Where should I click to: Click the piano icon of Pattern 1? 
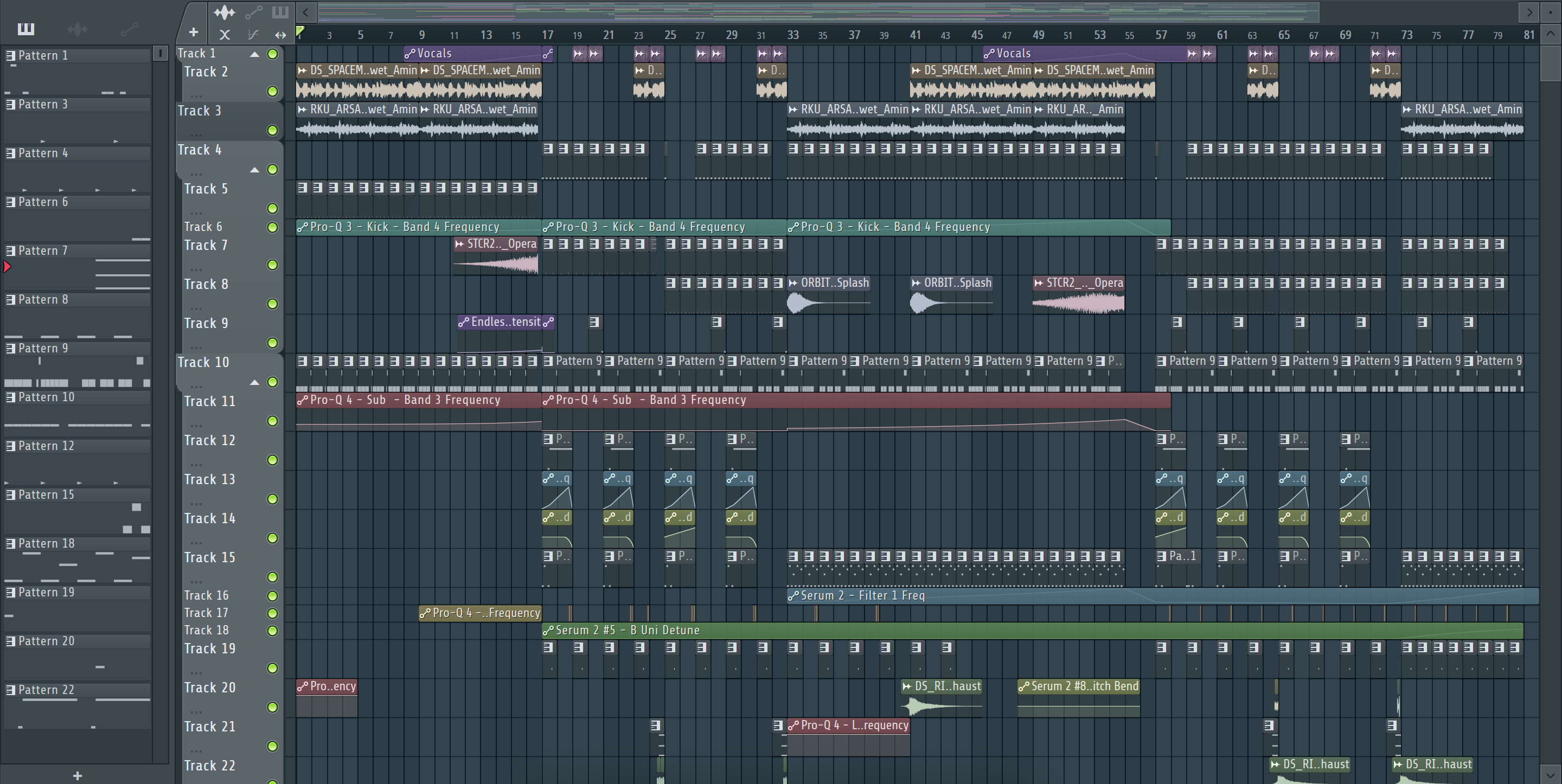(x=10, y=55)
